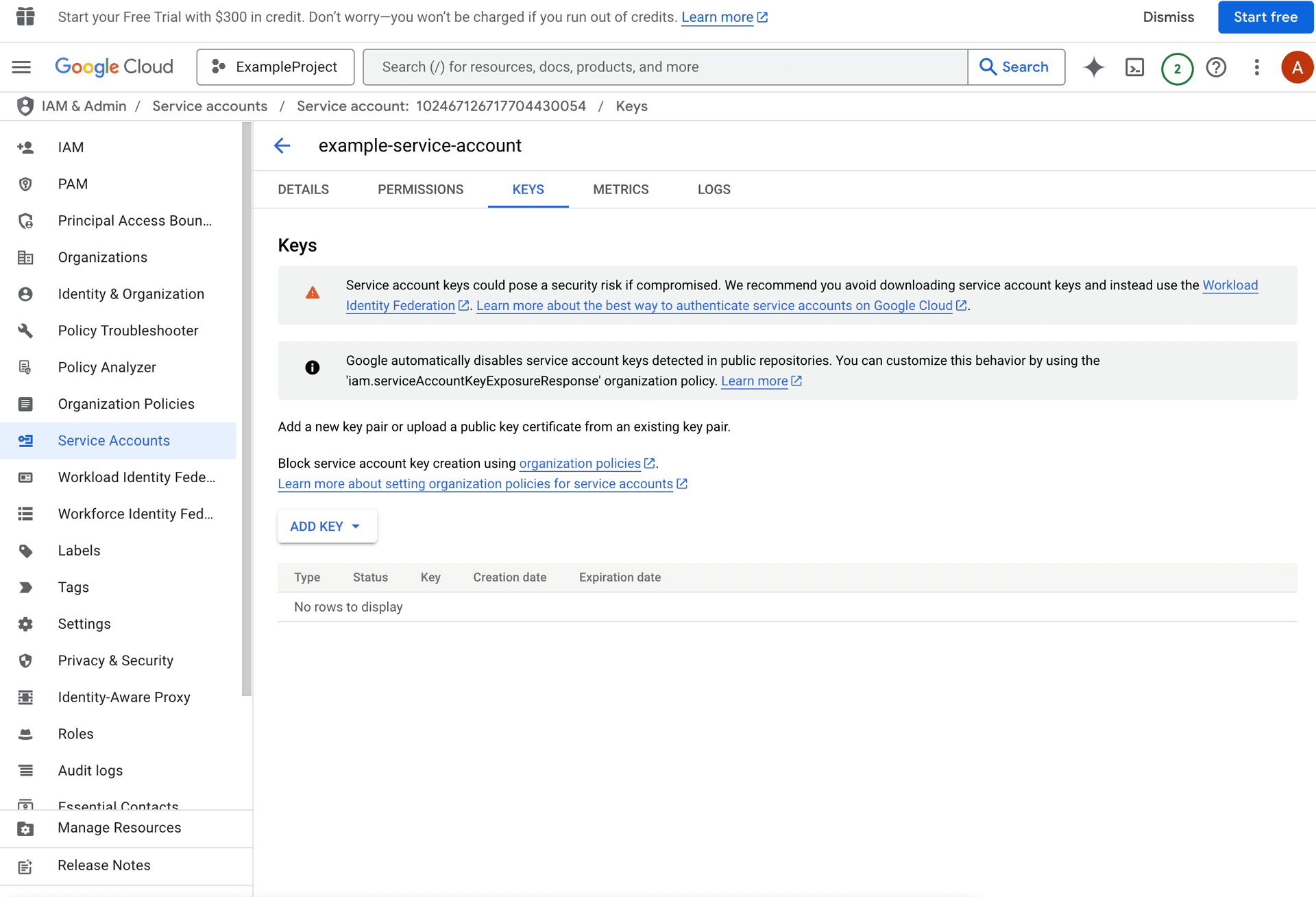The width and height of the screenshot is (1316, 897).
Task: Switch to the METRICS tab
Action: pyautogui.click(x=621, y=189)
